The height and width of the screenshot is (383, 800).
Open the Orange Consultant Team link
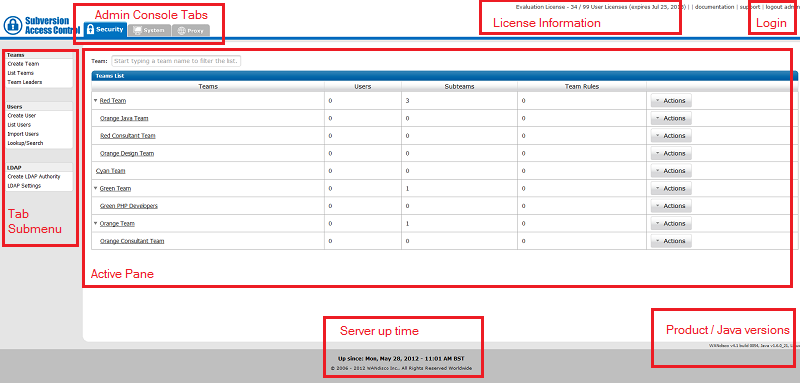(132, 241)
